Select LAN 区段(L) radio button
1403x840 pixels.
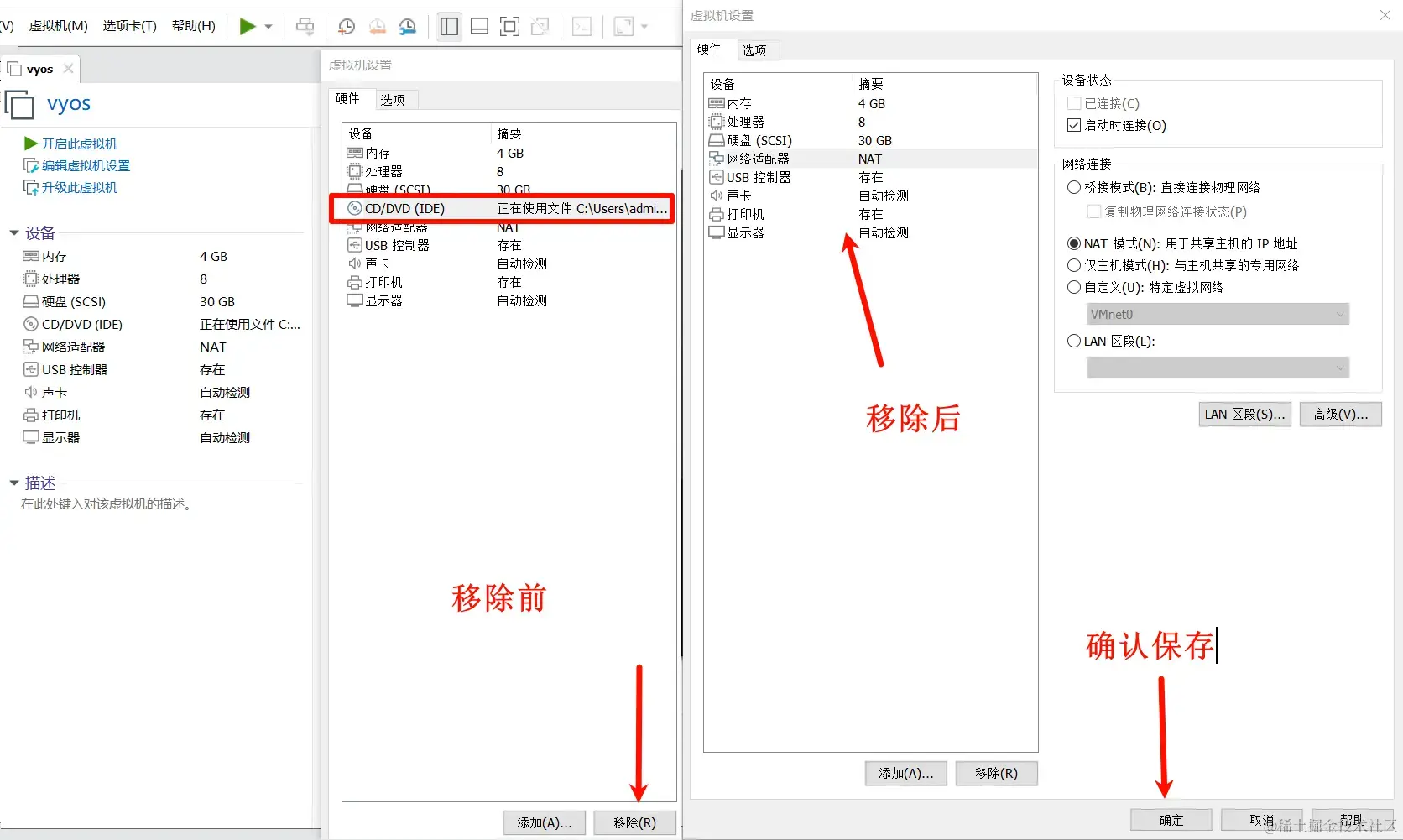pos(1073,341)
